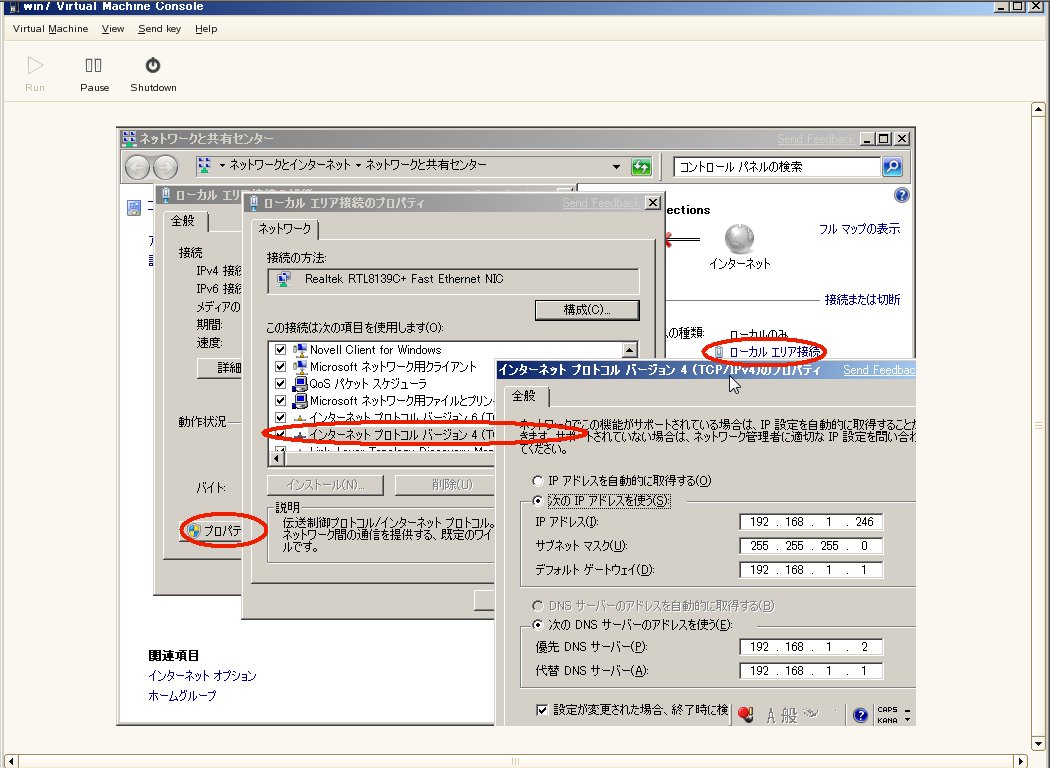Open フル マップの表示 link
Viewport: 1050px width, 768px height.
(859, 229)
